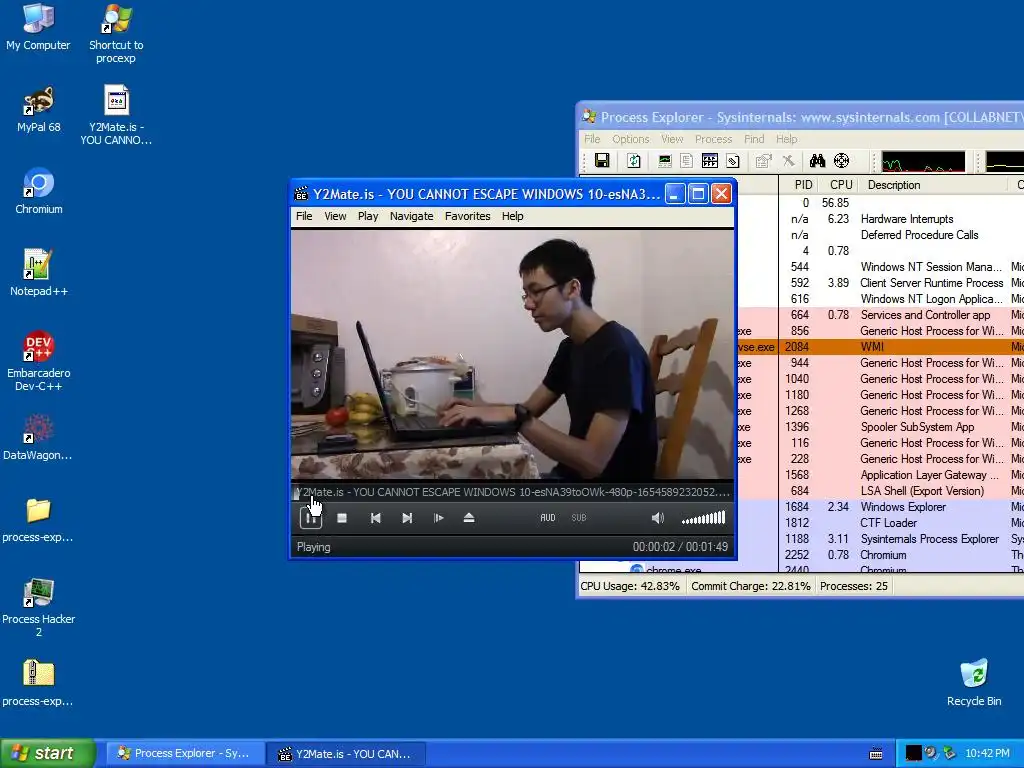Click the 00:00:02 / 00:01:49 time display
1024x768 pixels.
click(x=680, y=547)
